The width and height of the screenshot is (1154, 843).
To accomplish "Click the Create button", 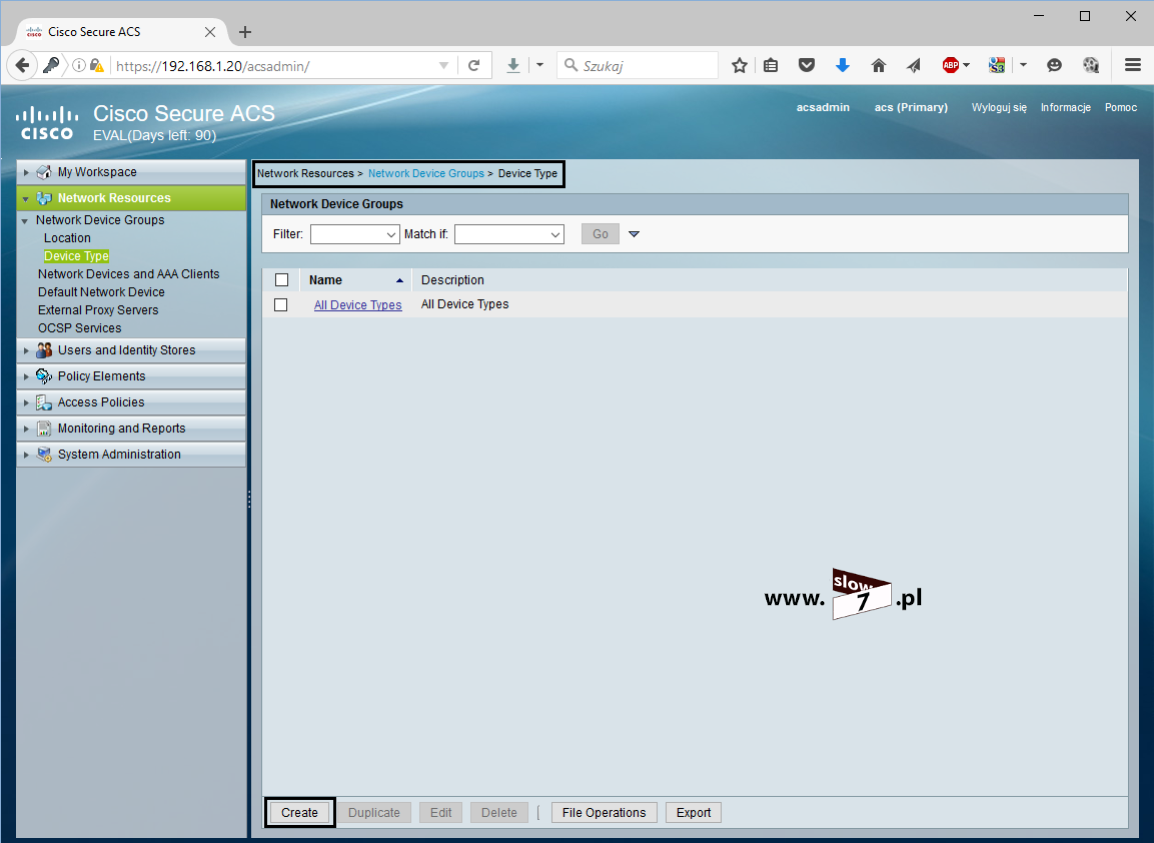I will tap(300, 813).
